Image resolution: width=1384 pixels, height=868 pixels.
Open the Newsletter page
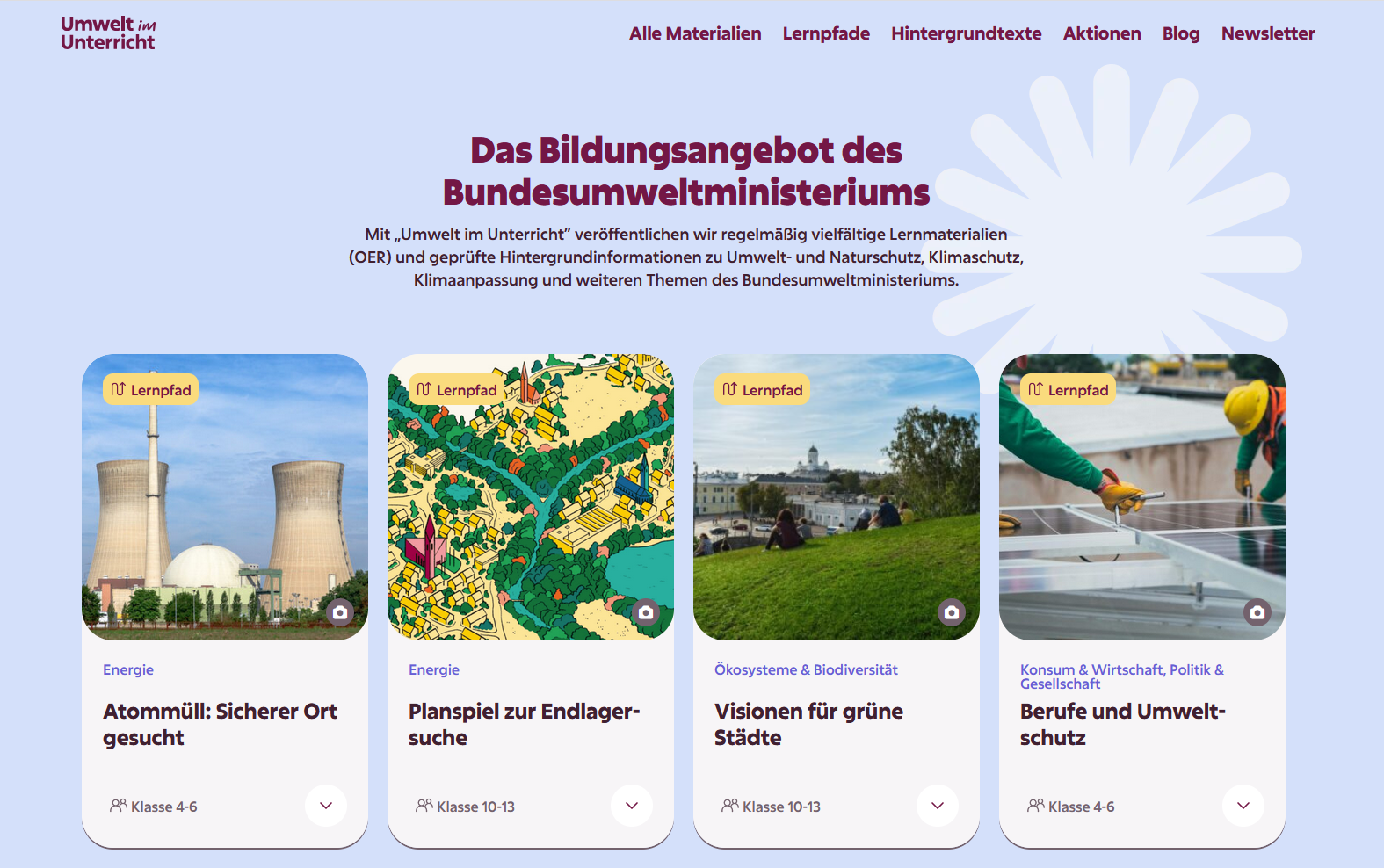(1267, 33)
